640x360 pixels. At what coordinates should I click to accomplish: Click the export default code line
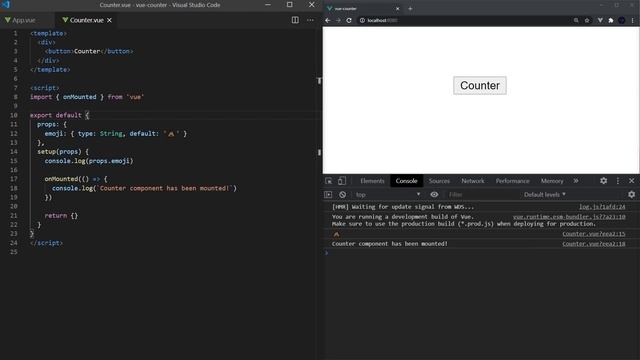tap(59, 115)
